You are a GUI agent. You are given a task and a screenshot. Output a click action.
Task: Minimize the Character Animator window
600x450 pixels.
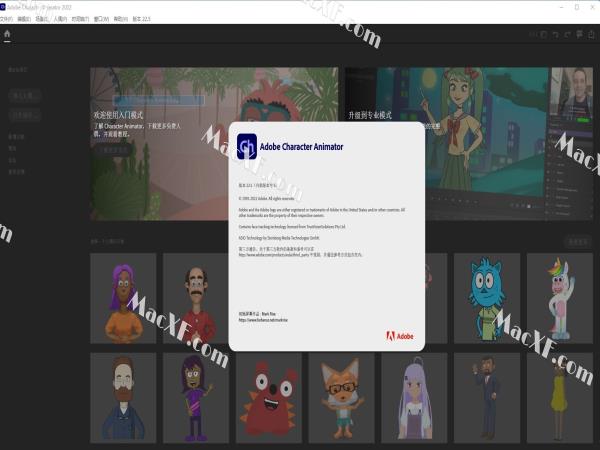[x=561, y=7]
